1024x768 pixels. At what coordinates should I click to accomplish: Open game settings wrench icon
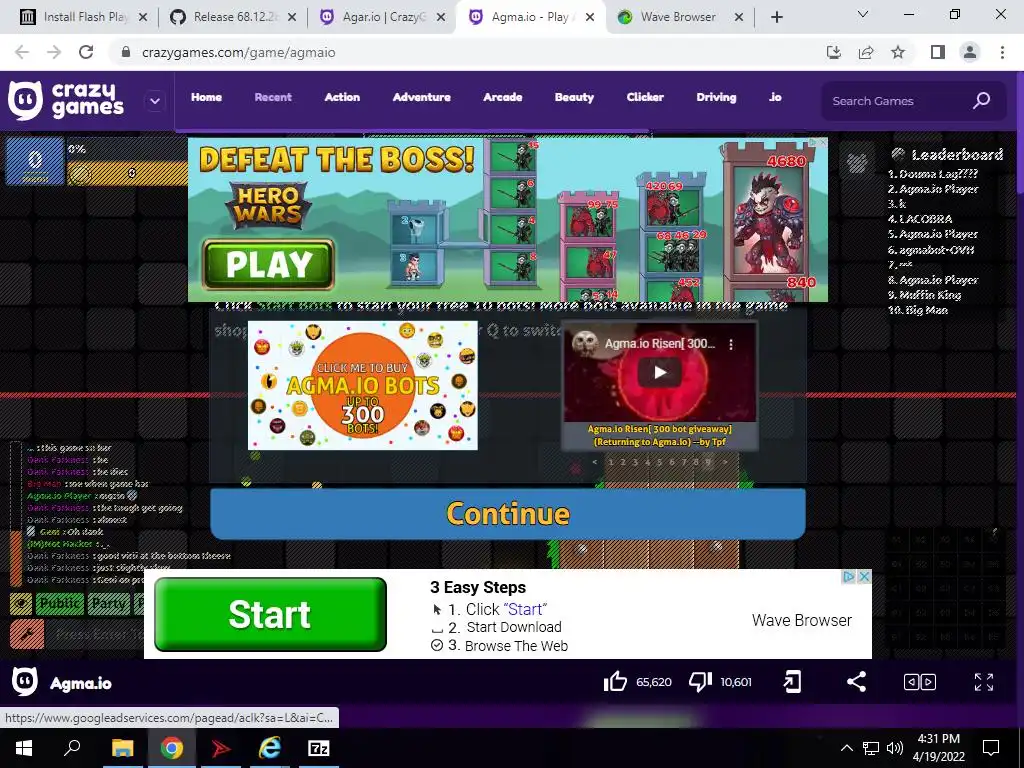[x=27, y=634]
